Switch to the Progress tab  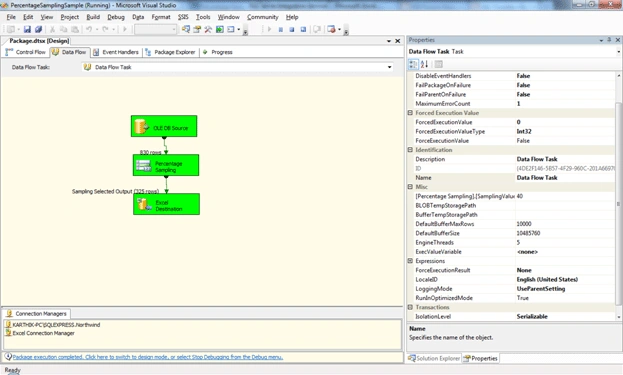[217, 52]
